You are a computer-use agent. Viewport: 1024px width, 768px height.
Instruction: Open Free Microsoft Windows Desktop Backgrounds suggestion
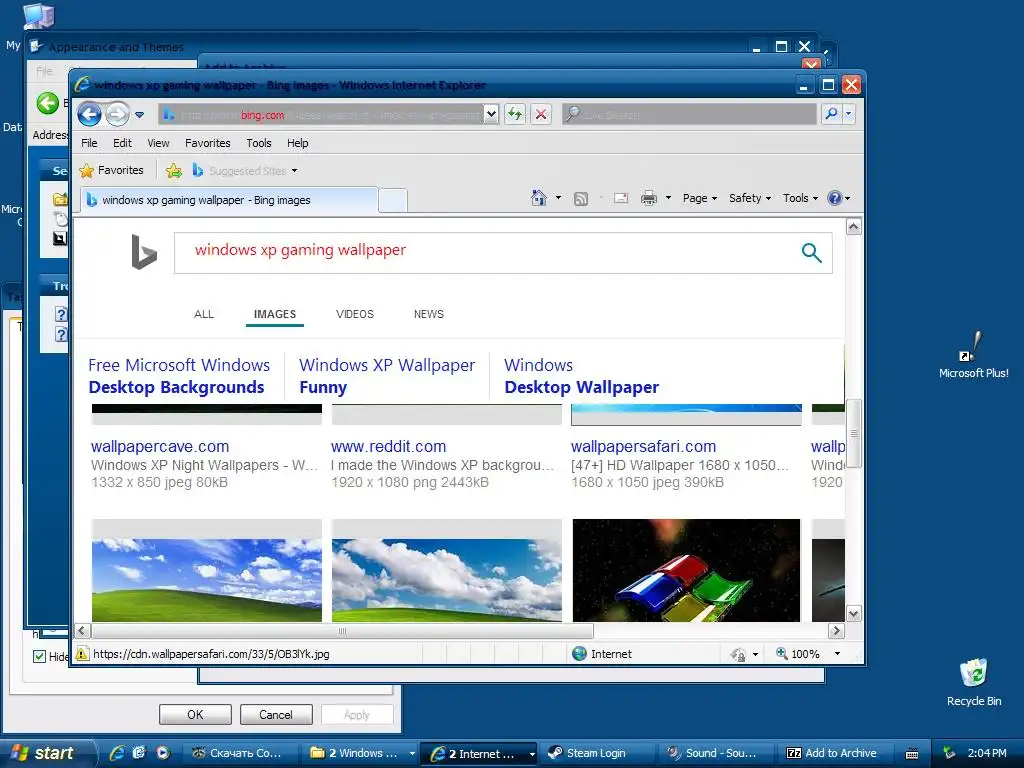click(179, 376)
